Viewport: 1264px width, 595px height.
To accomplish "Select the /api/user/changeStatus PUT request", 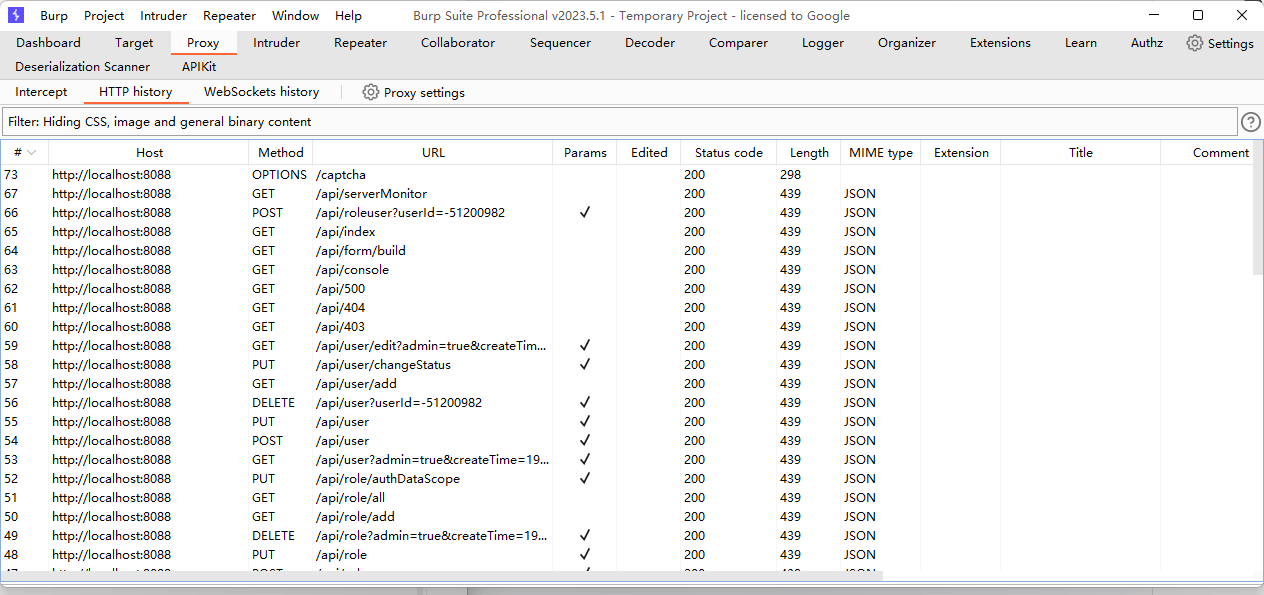I will (626, 365).
